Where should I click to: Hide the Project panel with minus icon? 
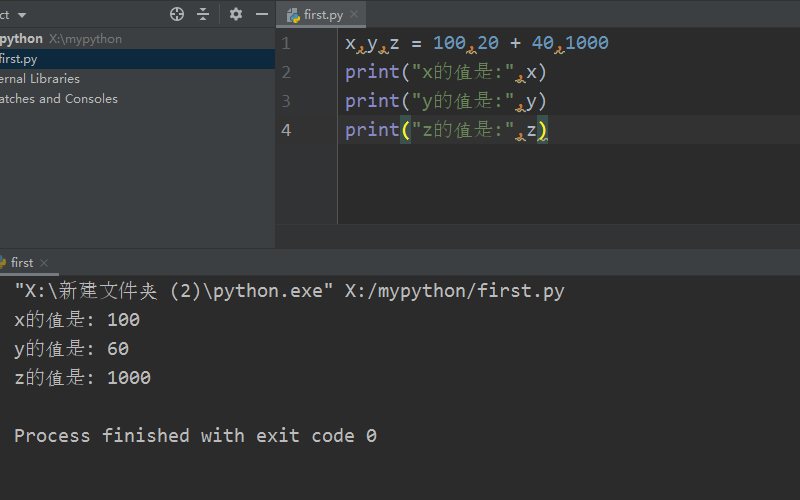(x=262, y=14)
